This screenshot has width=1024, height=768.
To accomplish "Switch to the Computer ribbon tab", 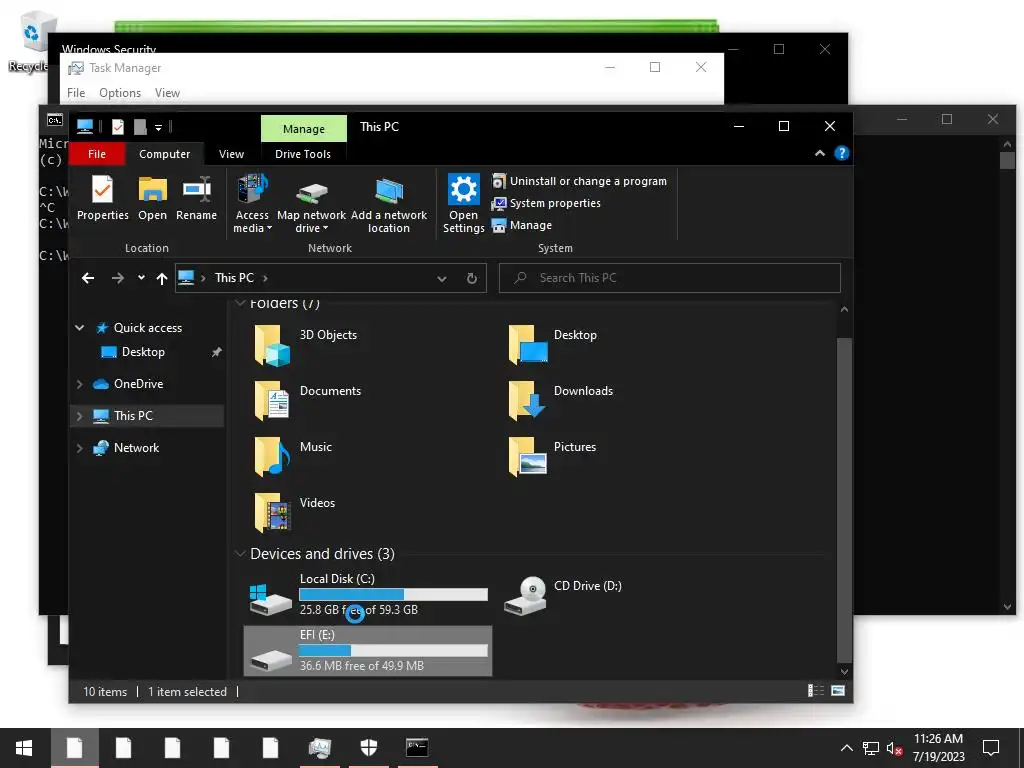I will tap(165, 153).
